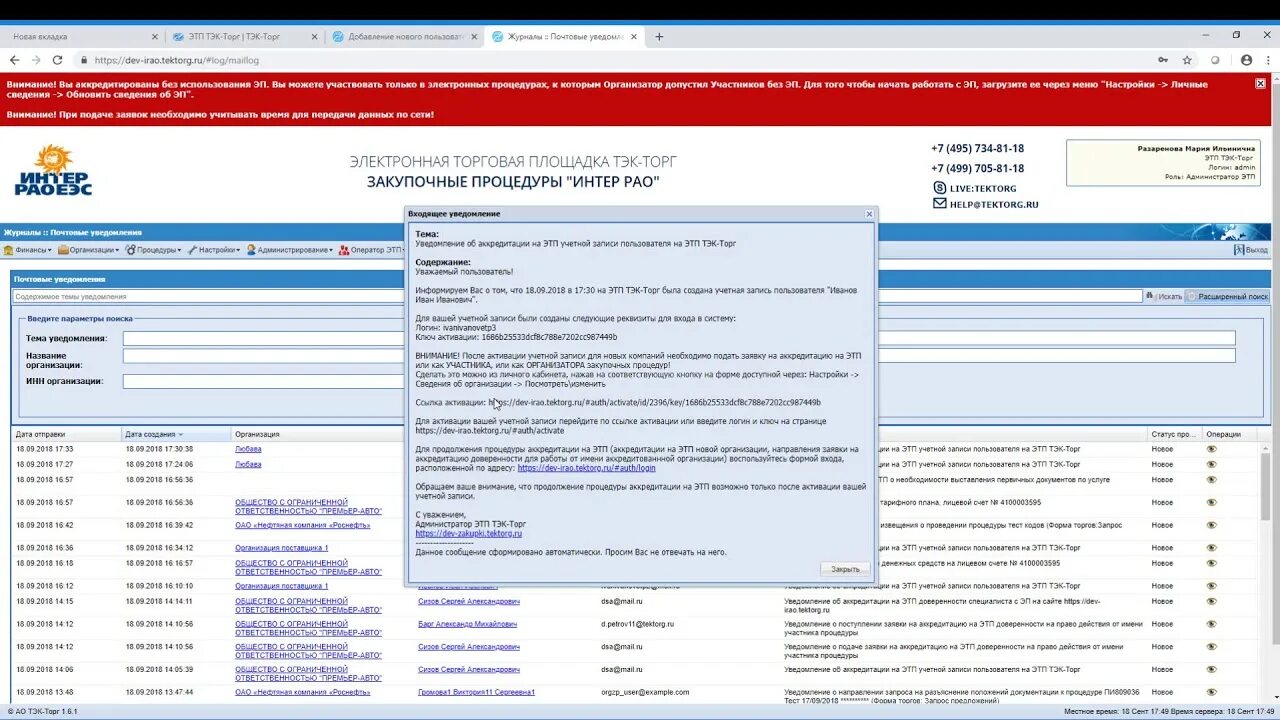This screenshot has height=720, width=1280.
Task: Click the Искать search button
Action: [1164, 296]
